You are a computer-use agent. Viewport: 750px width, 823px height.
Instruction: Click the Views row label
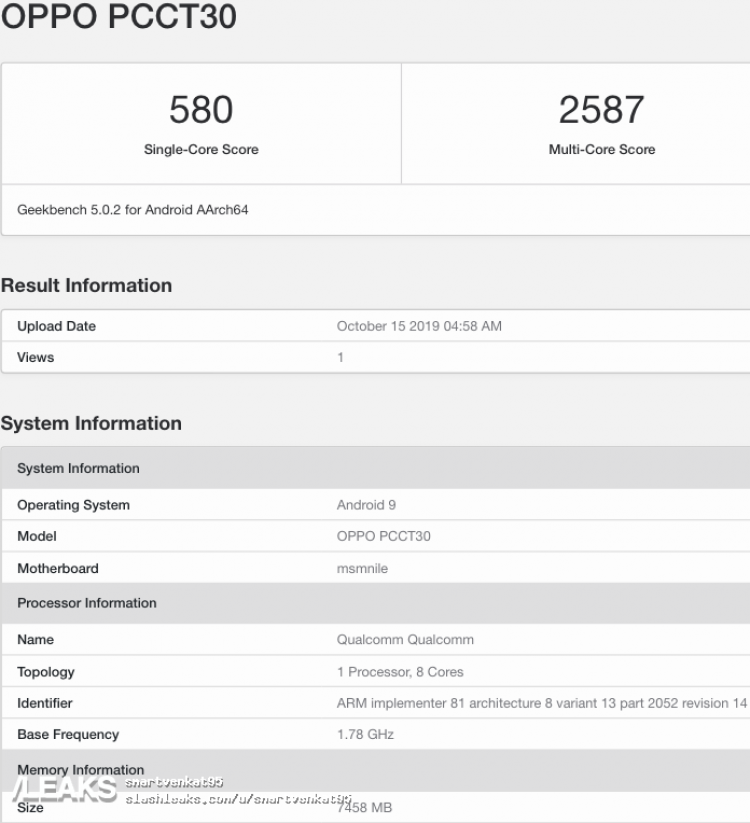click(x=35, y=357)
